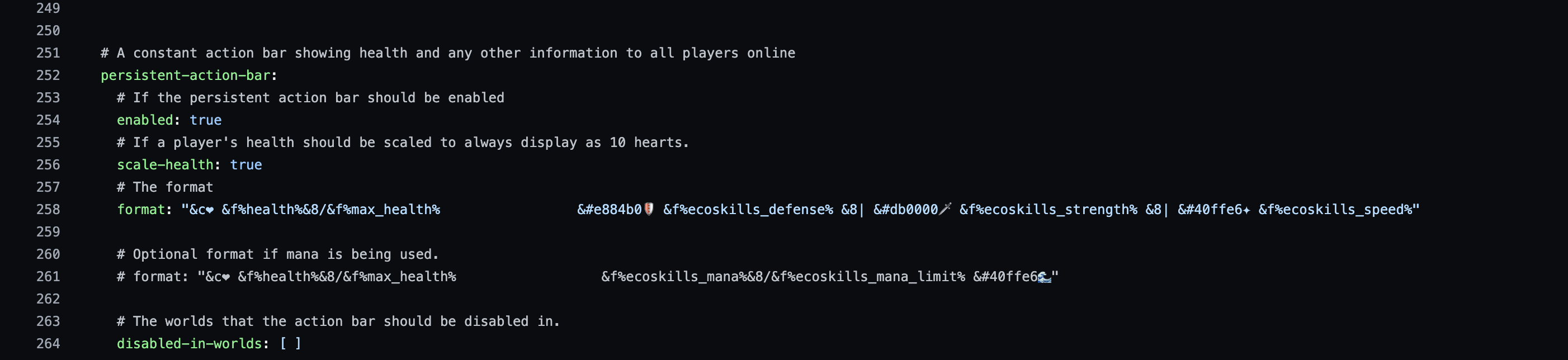Click the sword emoji before ecoskills_strength
The height and width of the screenshot is (360, 1568).
[945, 209]
